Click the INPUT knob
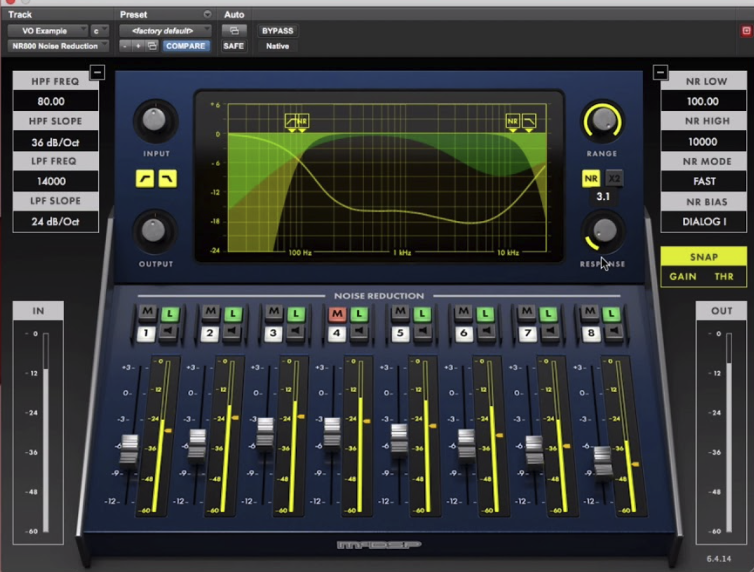 coord(154,120)
